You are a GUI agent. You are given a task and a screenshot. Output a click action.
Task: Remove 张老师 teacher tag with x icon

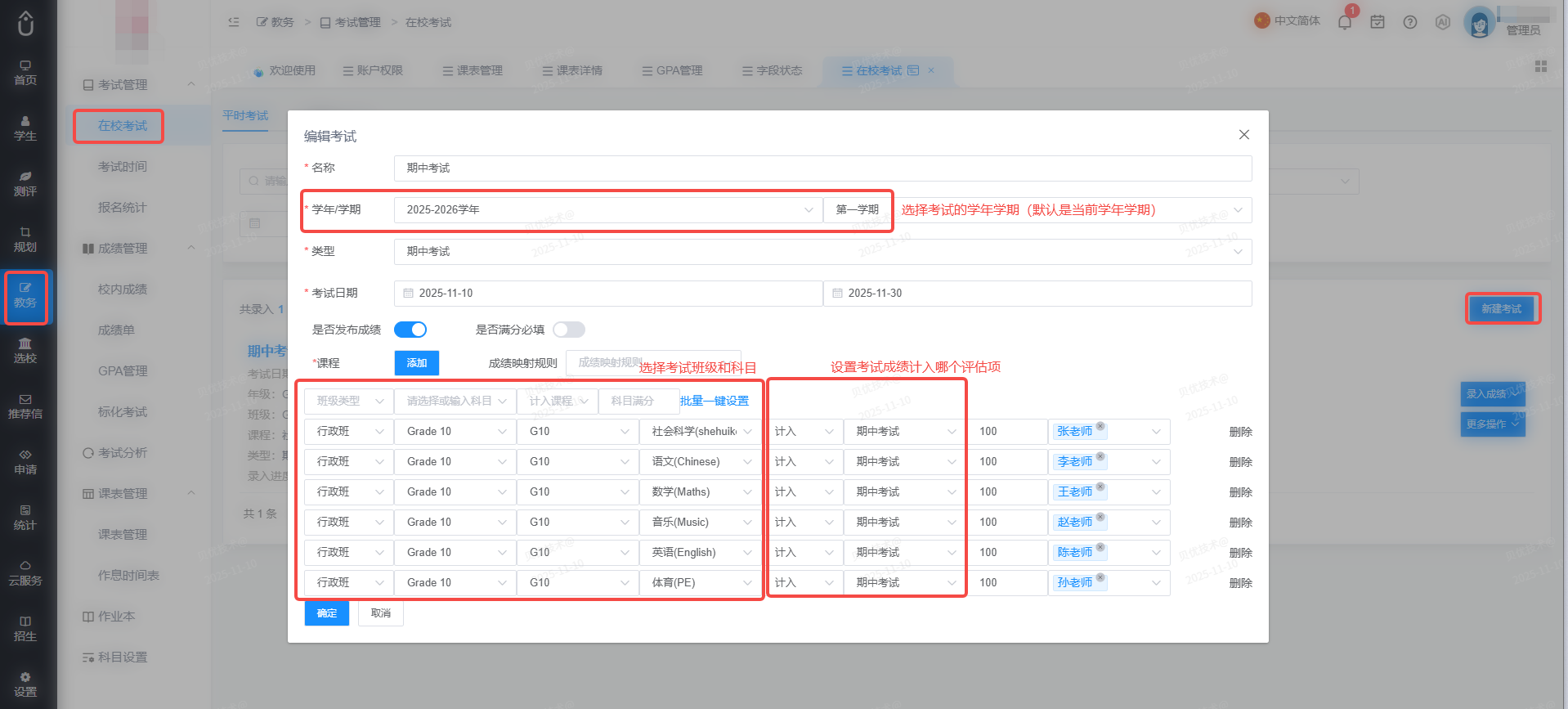(1100, 426)
